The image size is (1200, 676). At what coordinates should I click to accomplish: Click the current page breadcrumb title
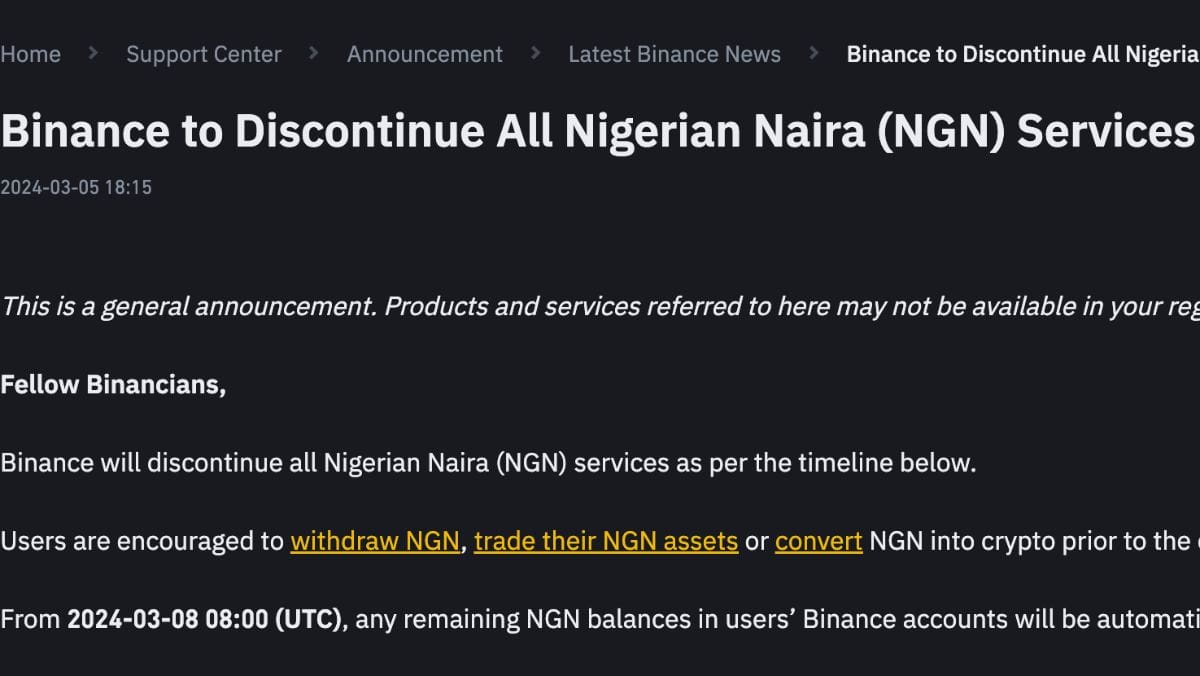(x=1022, y=54)
